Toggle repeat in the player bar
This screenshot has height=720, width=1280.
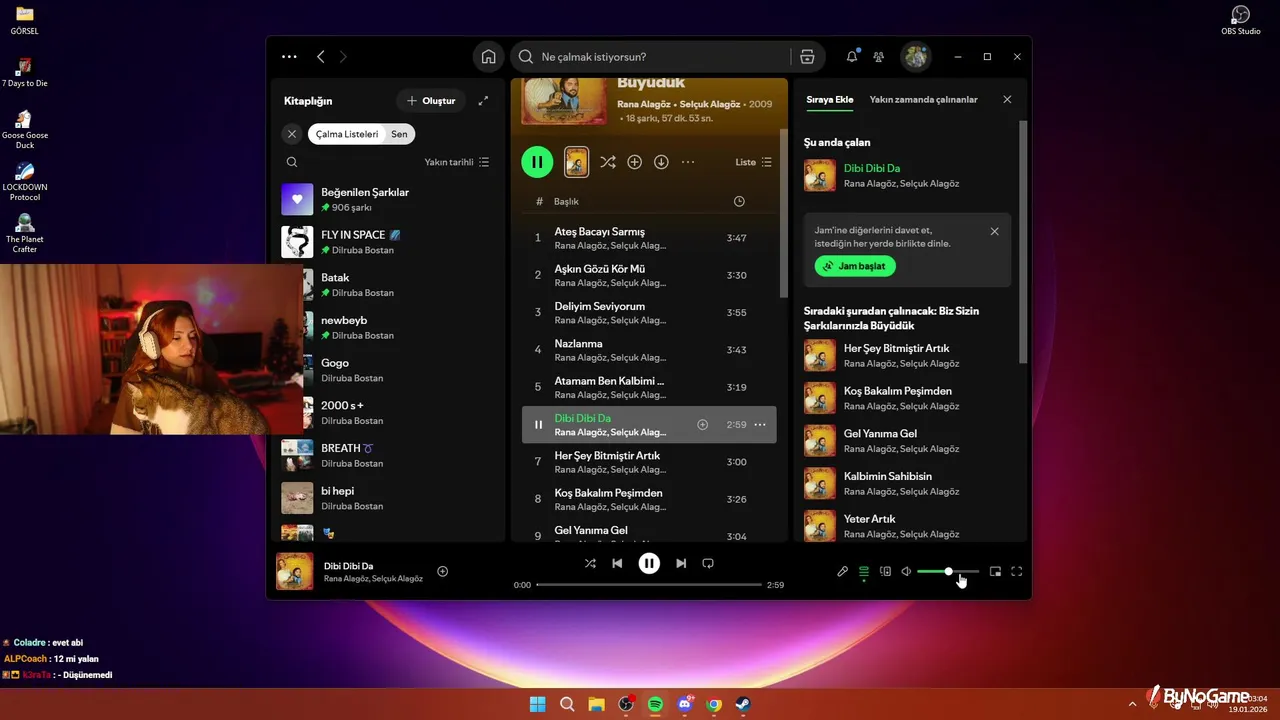pyautogui.click(x=708, y=564)
